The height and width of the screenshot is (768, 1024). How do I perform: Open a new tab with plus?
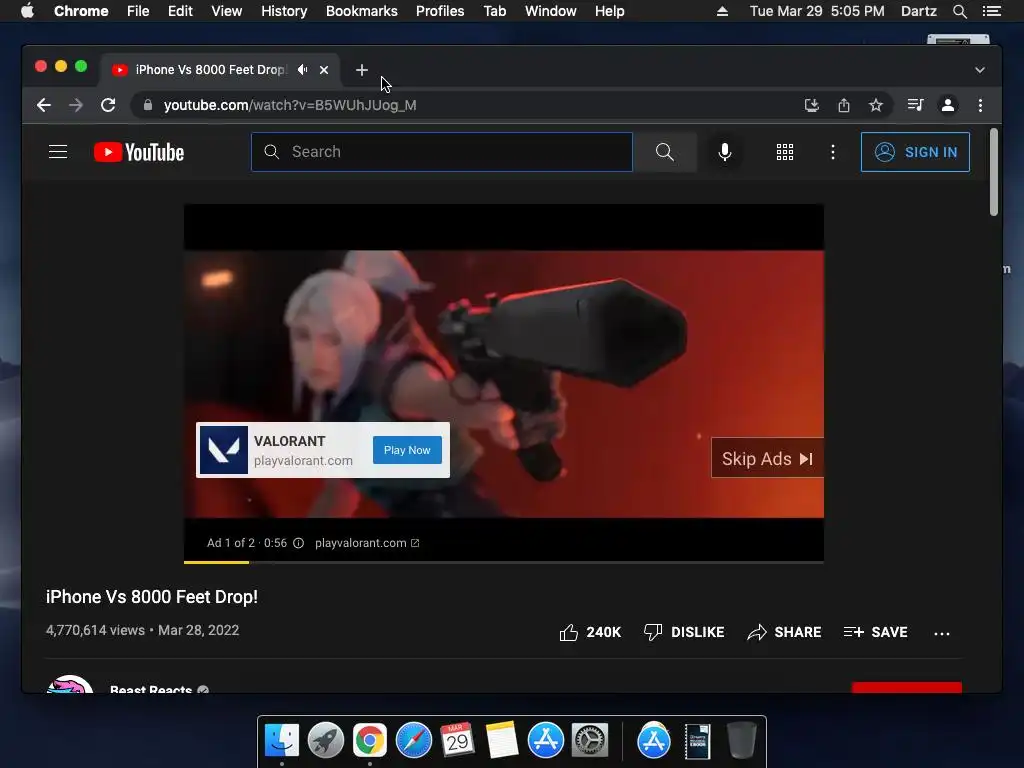[x=362, y=70]
